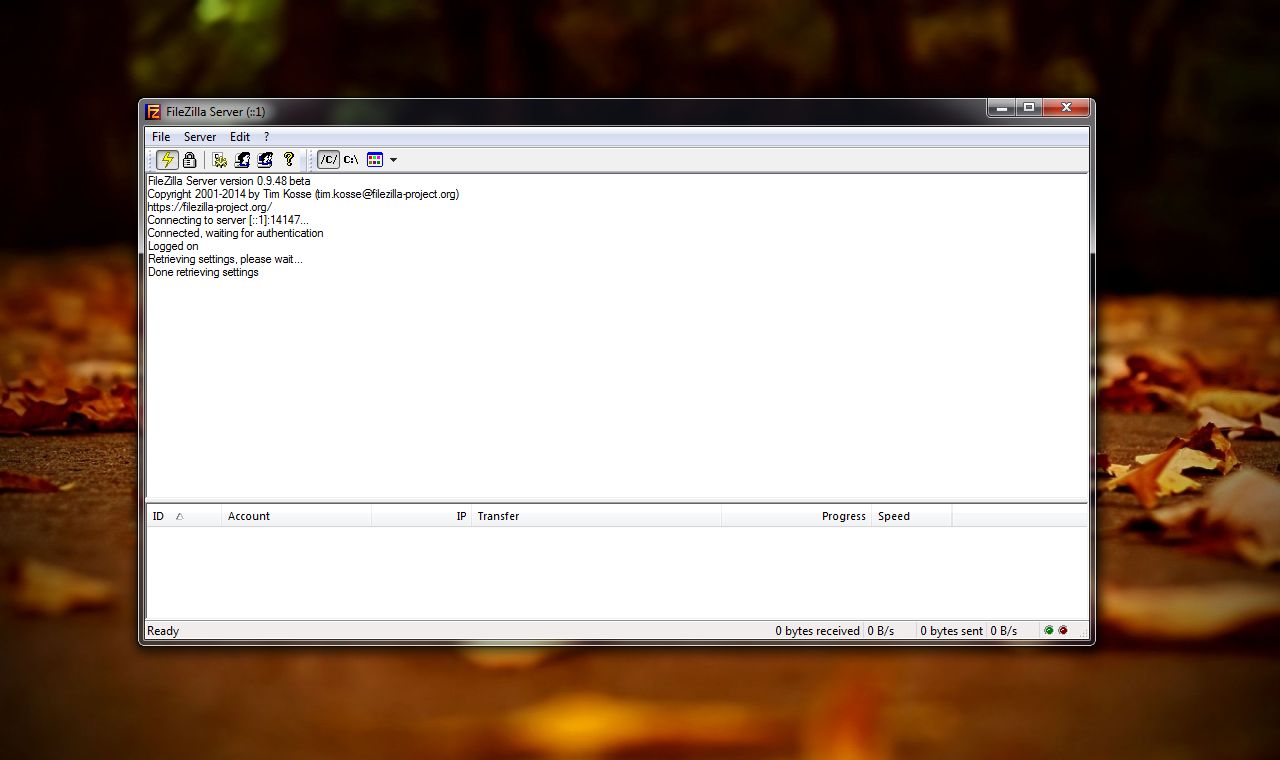Sort by Transfer column header
The height and width of the screenshot is (760, 1280).
(x=596, y=516)
